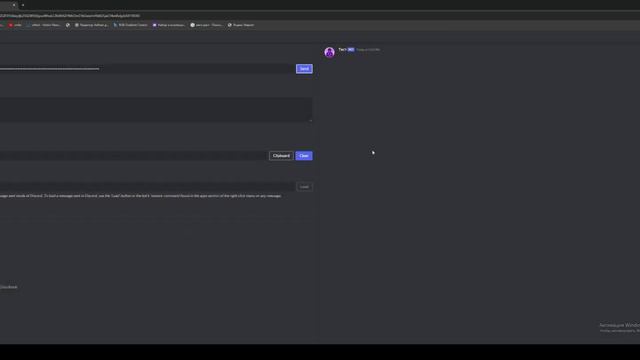Click the browser address bar URL
640x360 pixels.
pos(70,16)
